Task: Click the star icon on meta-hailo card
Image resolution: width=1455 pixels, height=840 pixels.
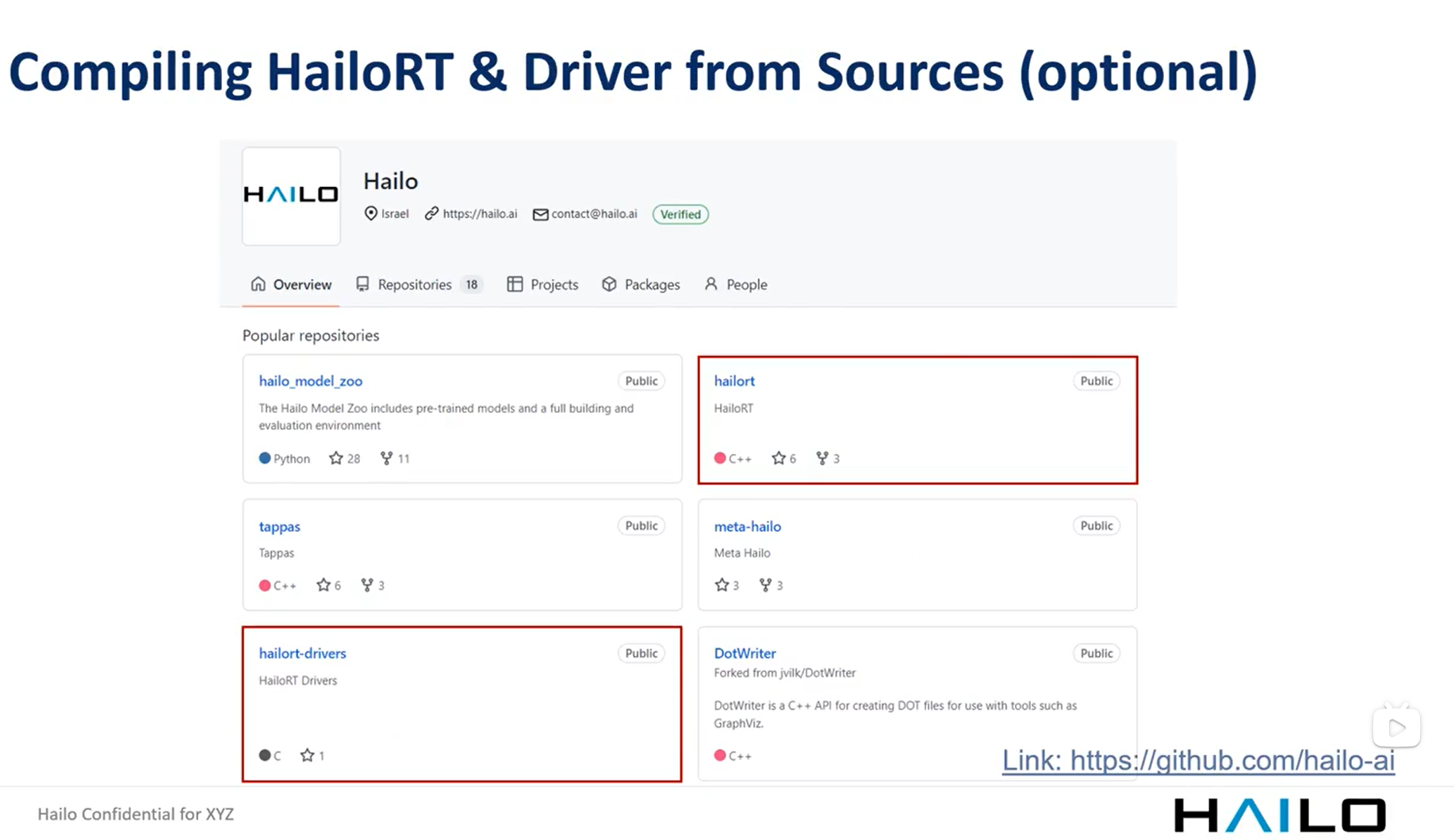Action: pyautogui.click(x=722, y=585)
